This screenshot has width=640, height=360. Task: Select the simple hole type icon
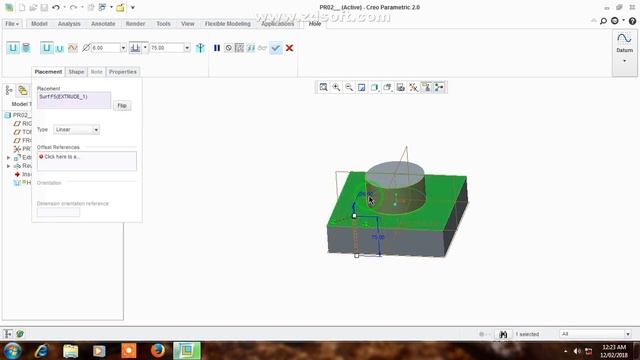[13, 48]
